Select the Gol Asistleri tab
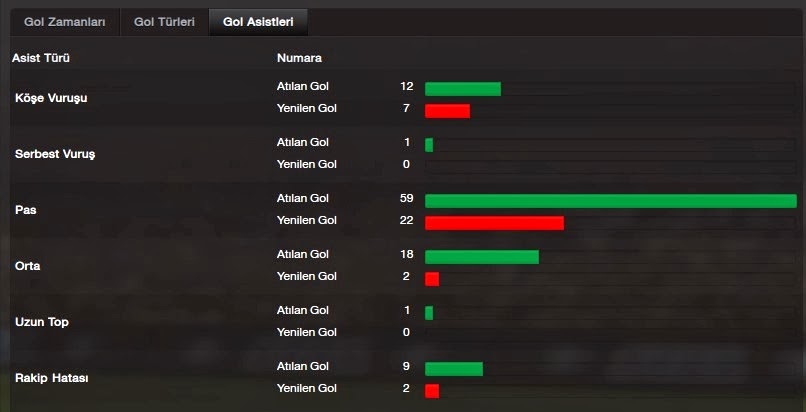The height and width of the screenshot is (412, 806). [258, 23]
